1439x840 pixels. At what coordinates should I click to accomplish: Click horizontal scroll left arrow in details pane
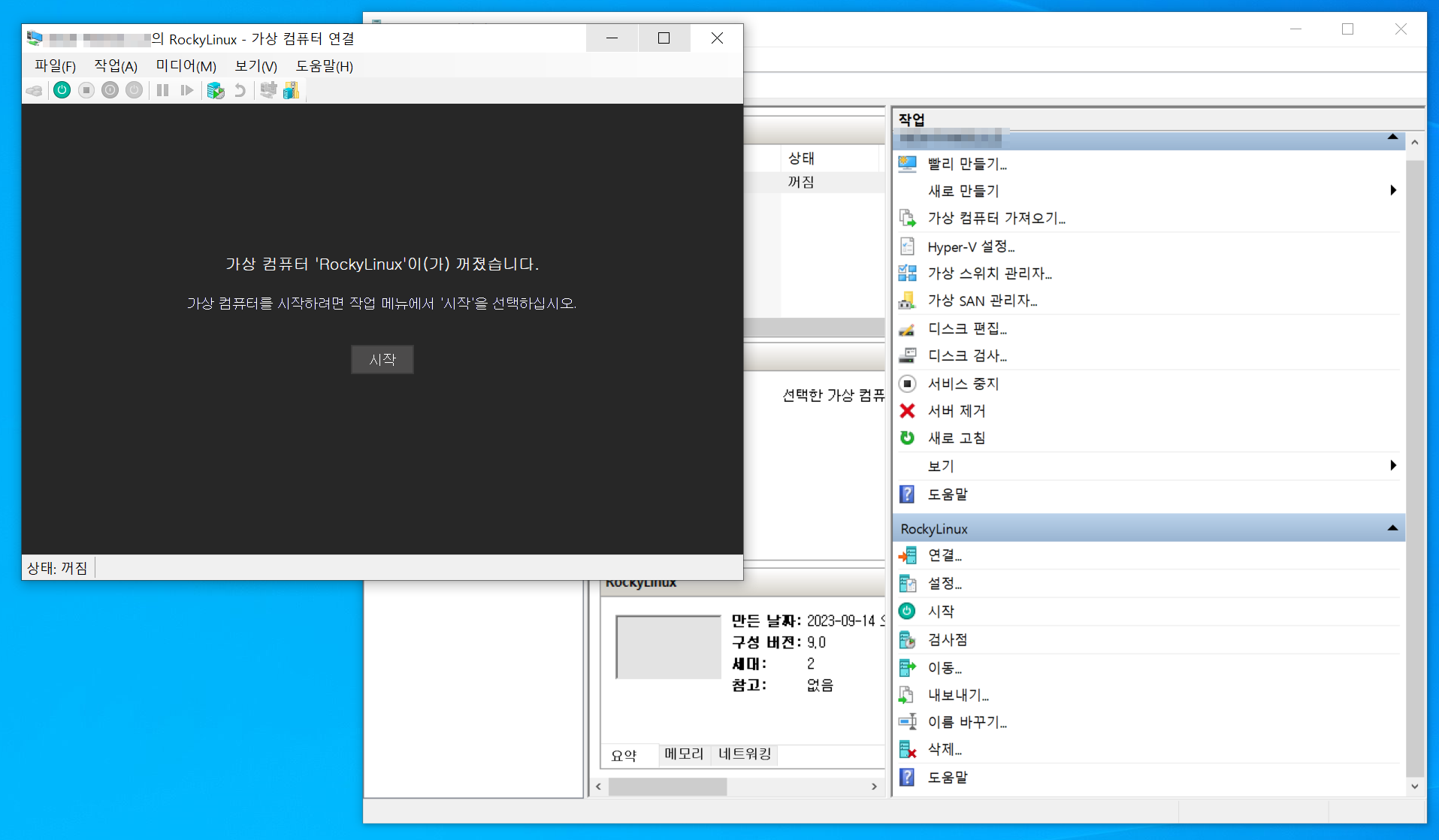(x=598, y=787)
